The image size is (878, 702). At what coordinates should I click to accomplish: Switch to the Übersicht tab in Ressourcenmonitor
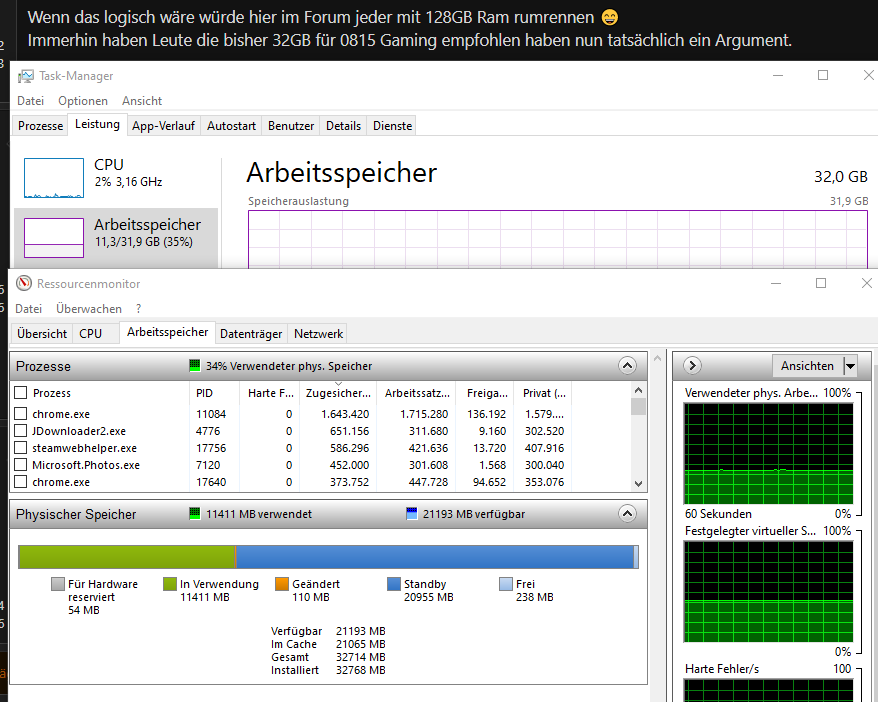[42, 334]
